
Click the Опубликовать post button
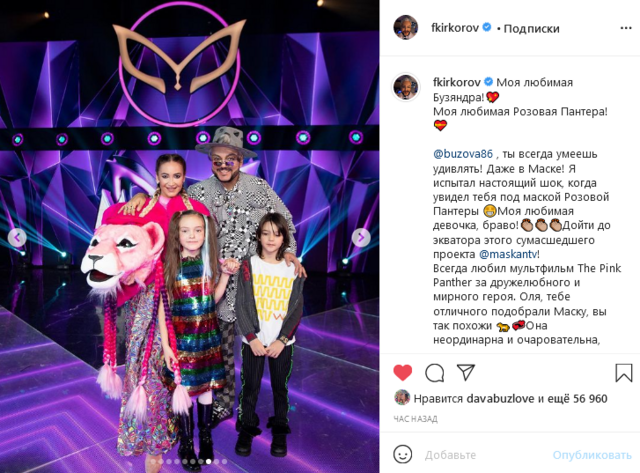592,455
